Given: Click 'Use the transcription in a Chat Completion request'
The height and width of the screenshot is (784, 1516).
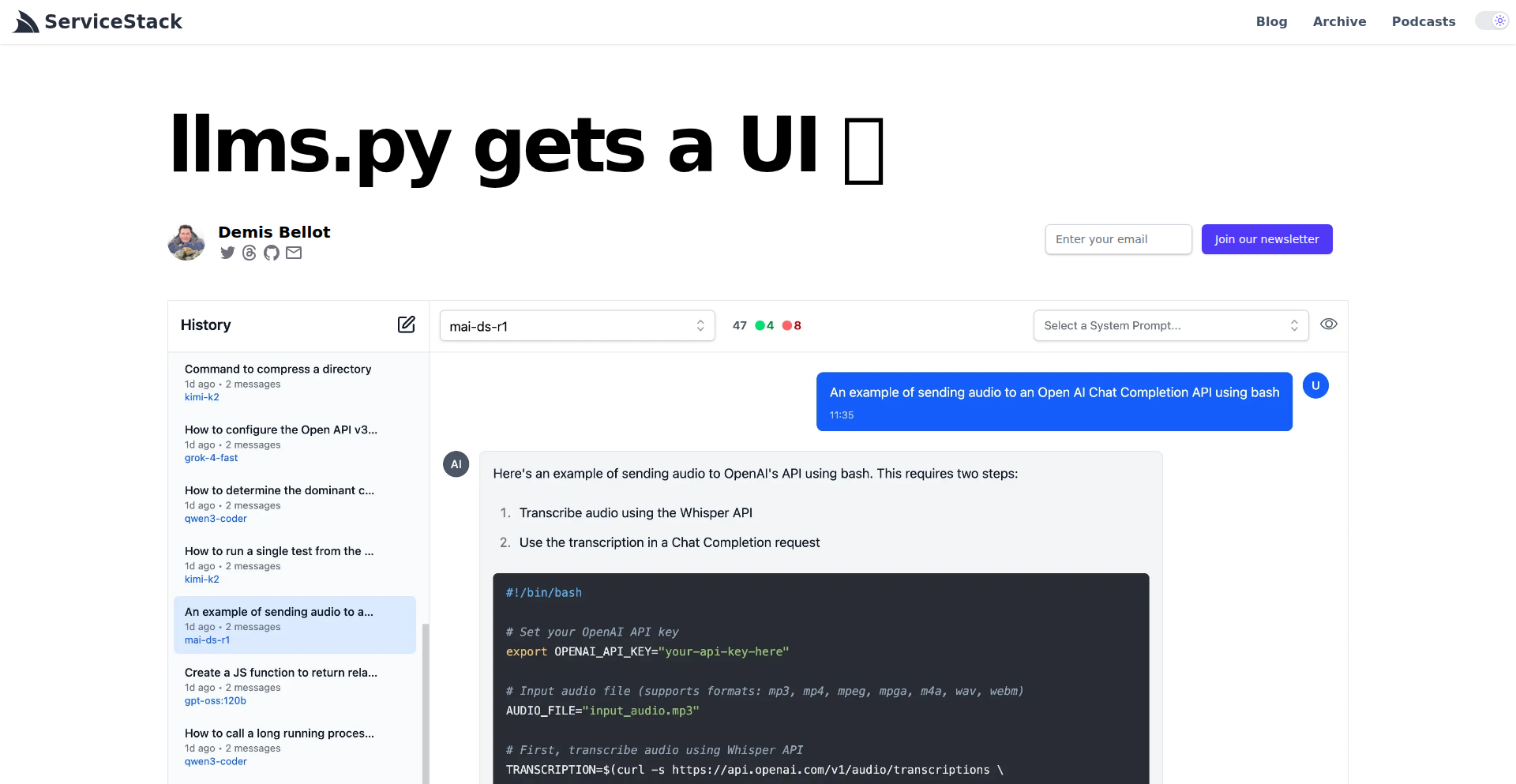Looking at the screenshot, I should (x=670, y=542).
